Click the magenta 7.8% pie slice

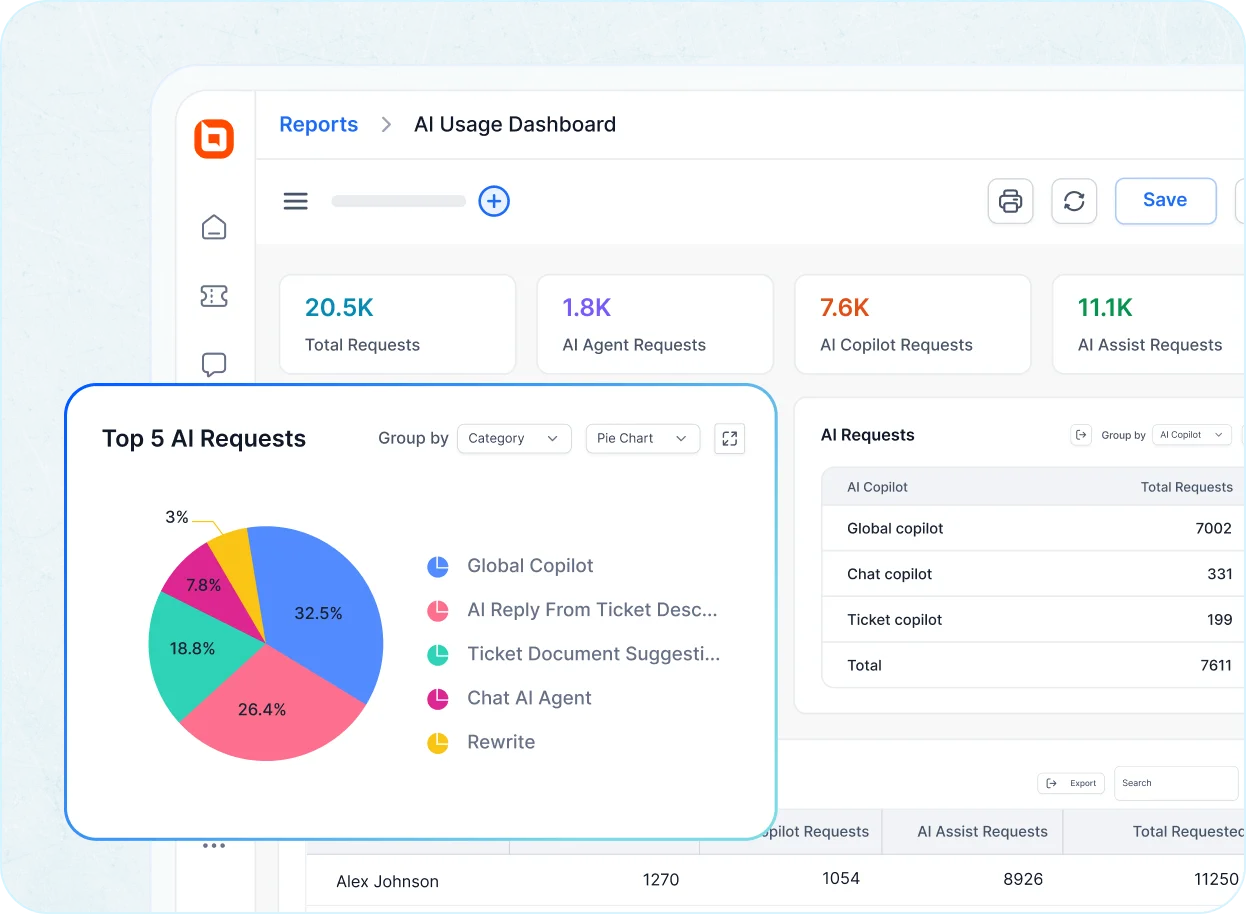click(x=208, y=585)
